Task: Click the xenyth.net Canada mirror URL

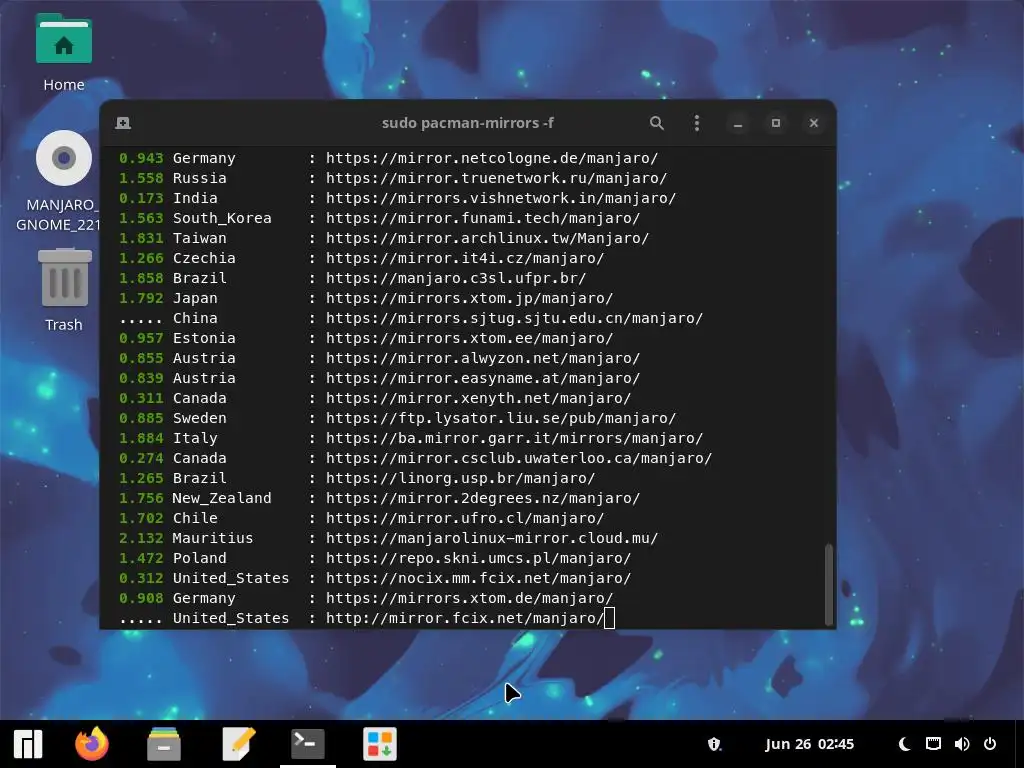Action: (x=478, y=398)
